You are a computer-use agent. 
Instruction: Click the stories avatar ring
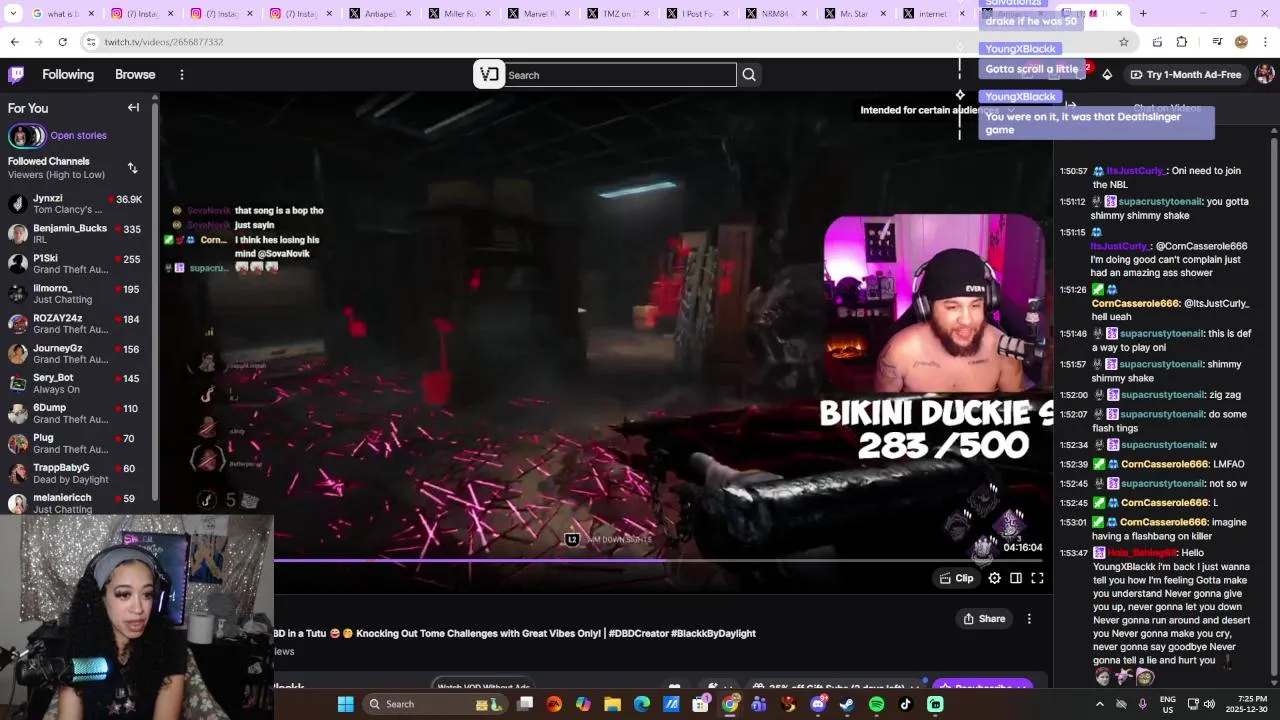click(x=26, y=136)
